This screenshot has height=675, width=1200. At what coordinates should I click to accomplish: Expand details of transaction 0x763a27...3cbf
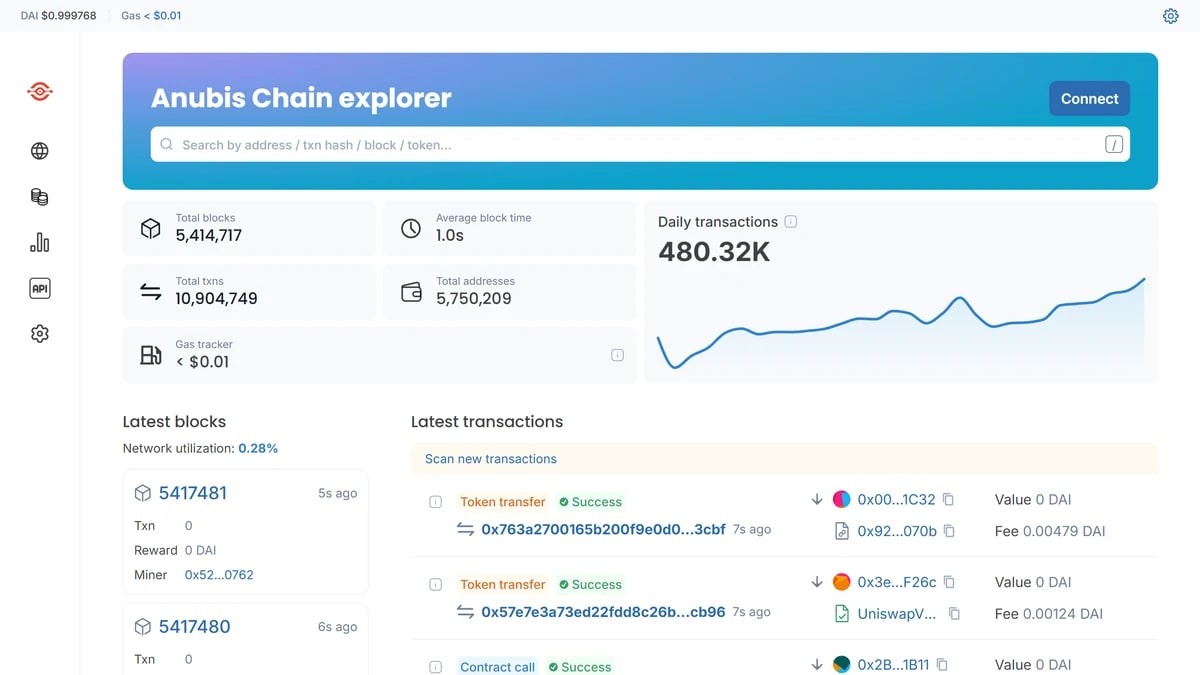pos(435,502)
